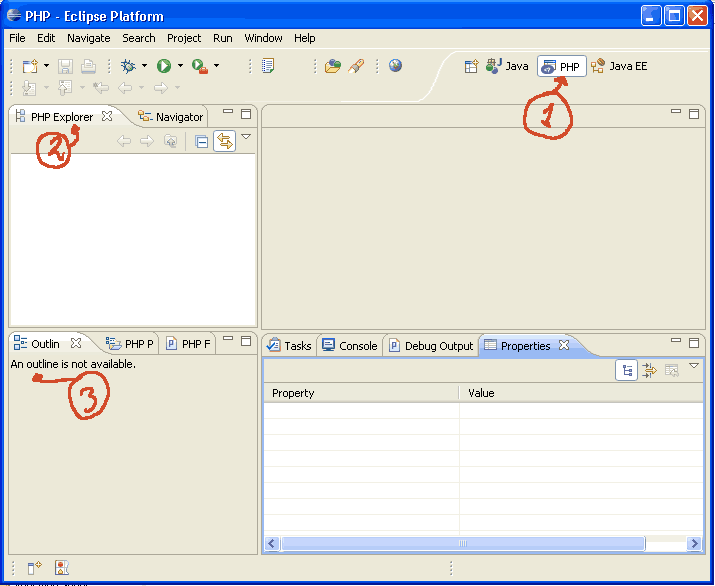Click Collapse All in PHP Explorer
The width and height of the screenshot is (715, 586).
point(202,142)
